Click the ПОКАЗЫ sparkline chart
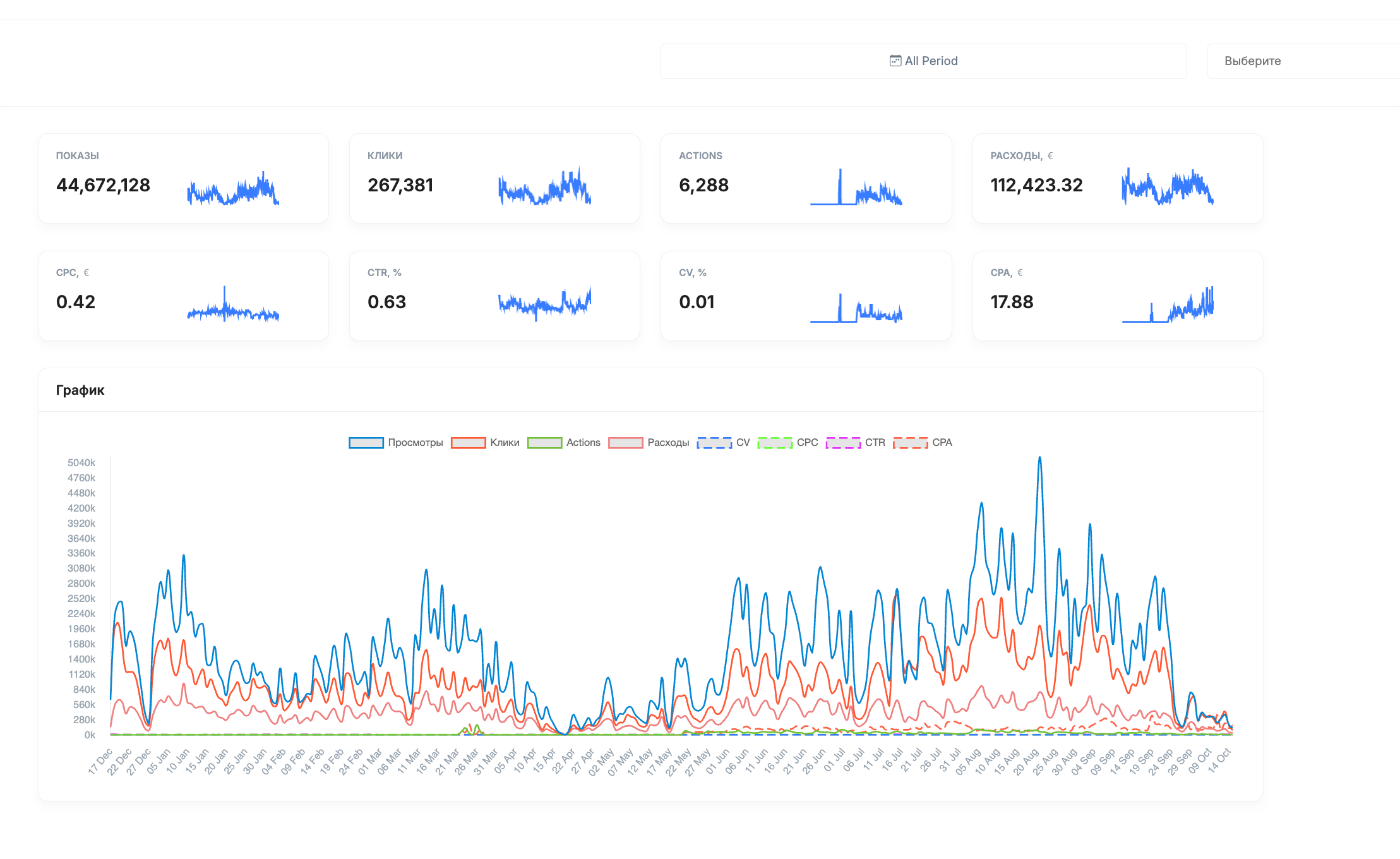This screenshot has height=859, width=1400. [x=233, y=188]
